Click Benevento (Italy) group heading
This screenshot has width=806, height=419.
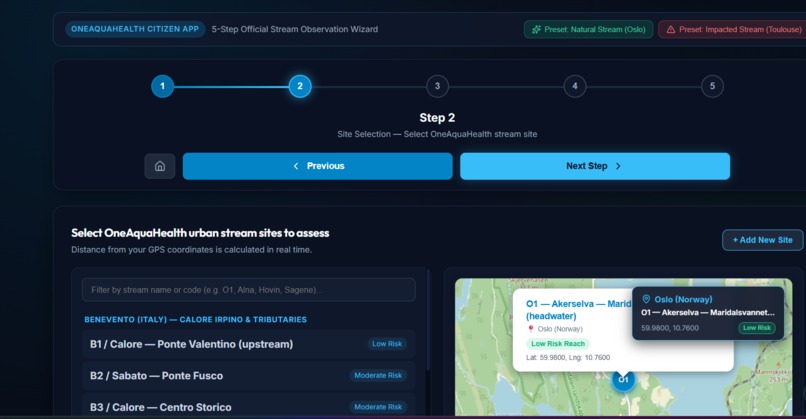click(x=195, y=319)
